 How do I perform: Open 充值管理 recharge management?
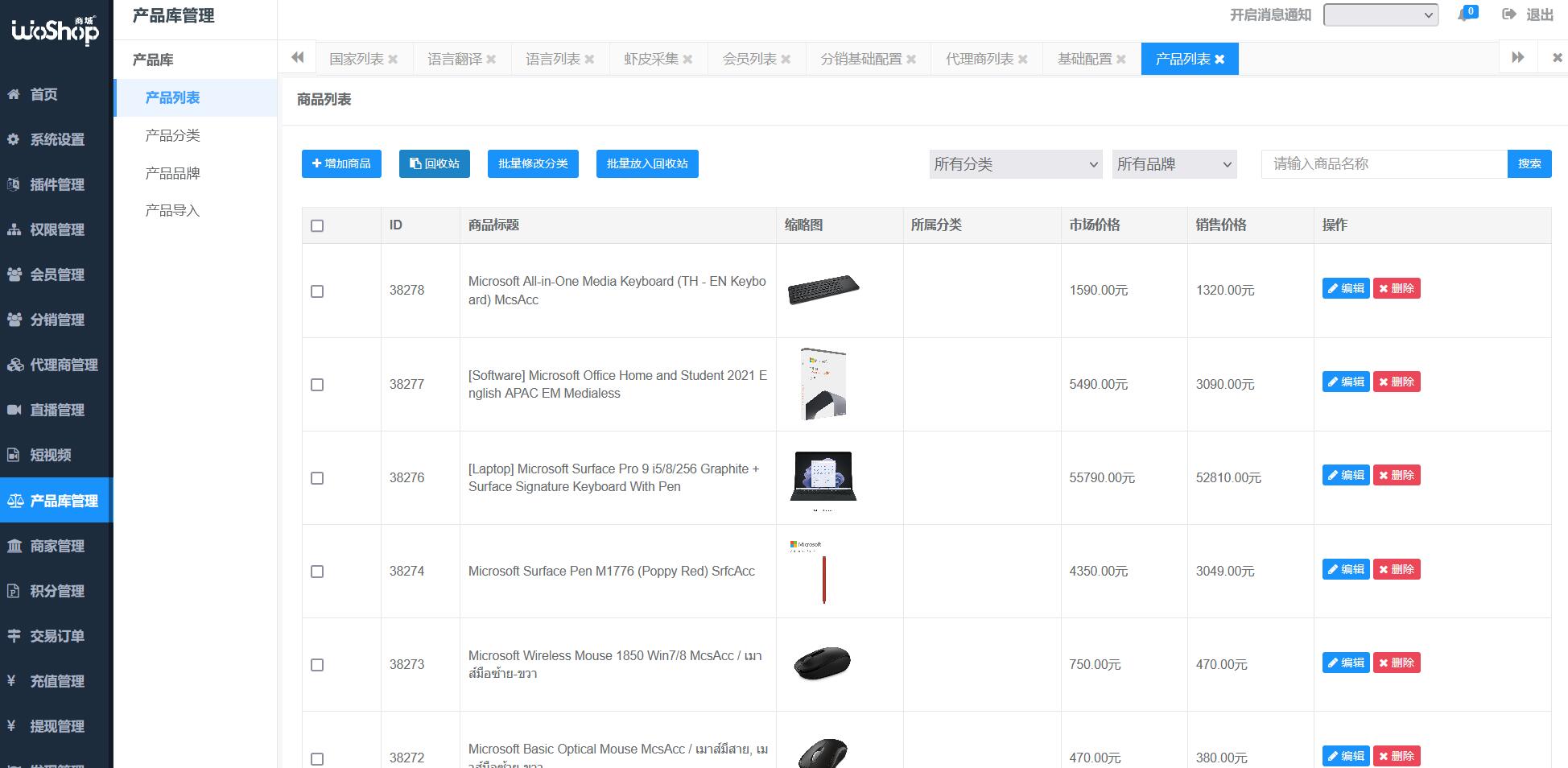[56, 681]
